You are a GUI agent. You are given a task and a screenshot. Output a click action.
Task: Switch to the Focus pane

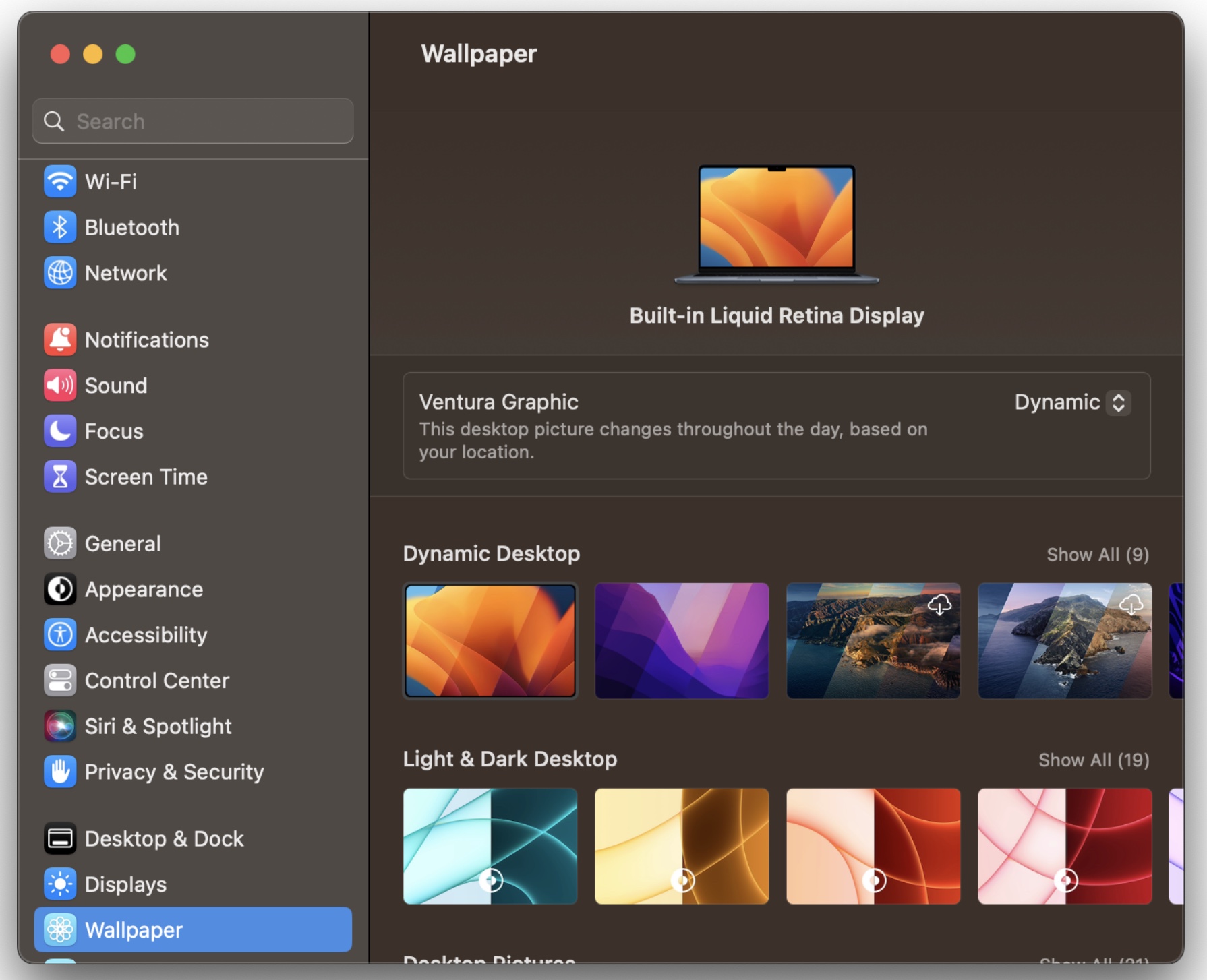(114, 431)
